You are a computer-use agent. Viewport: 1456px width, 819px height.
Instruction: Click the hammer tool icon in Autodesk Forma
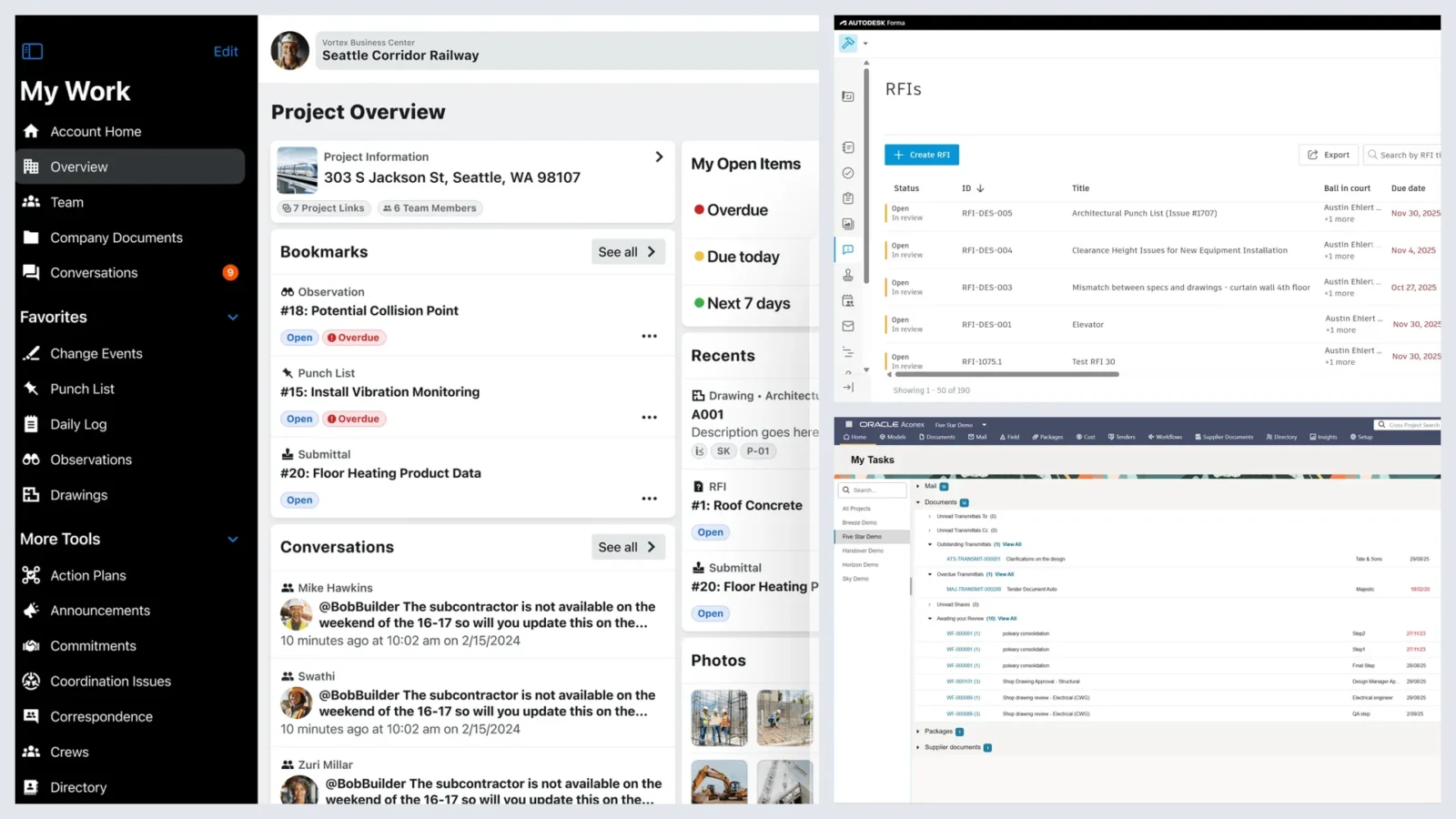click(848, 43)
